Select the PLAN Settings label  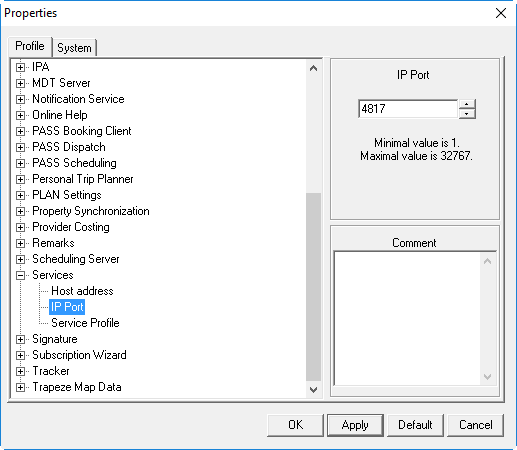[x=67, y=195]
